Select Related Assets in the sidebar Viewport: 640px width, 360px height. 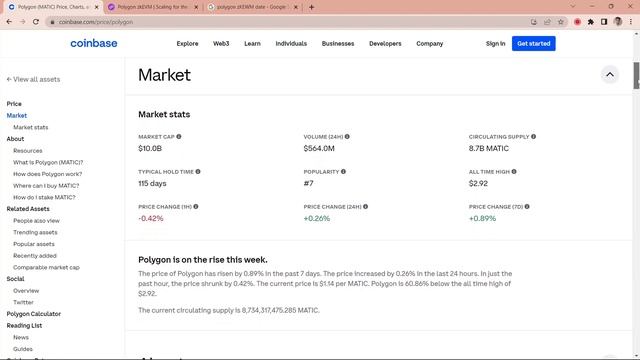[x=28, y=209]
